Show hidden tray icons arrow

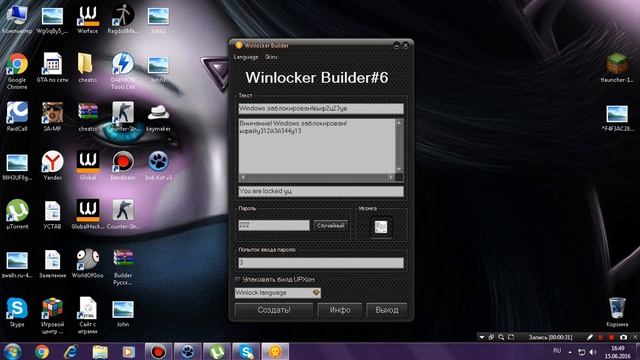pyautogui.click(x=570, y=351)
